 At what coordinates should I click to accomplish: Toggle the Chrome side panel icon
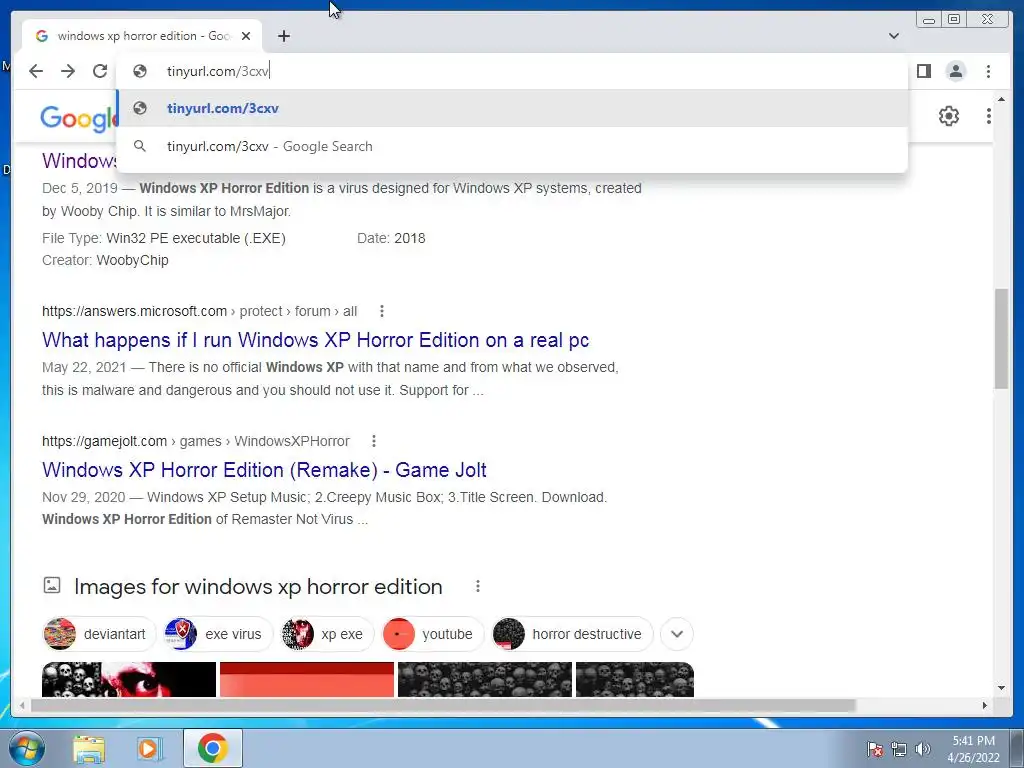[x=923, y=71]
